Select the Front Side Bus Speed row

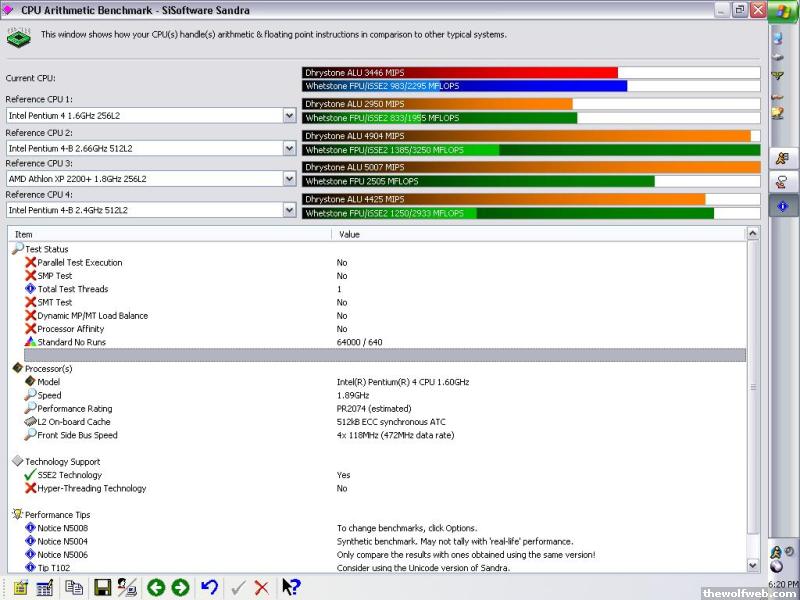click(x=77, y=435)
